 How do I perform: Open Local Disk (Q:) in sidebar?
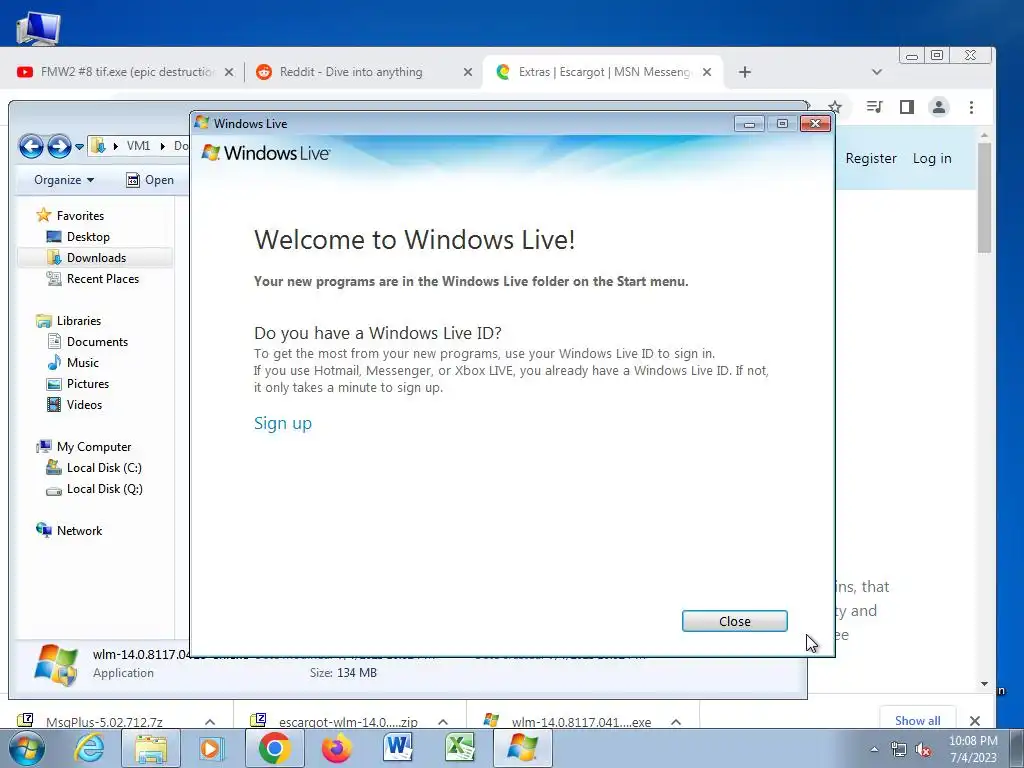click(x=94, y=488)
